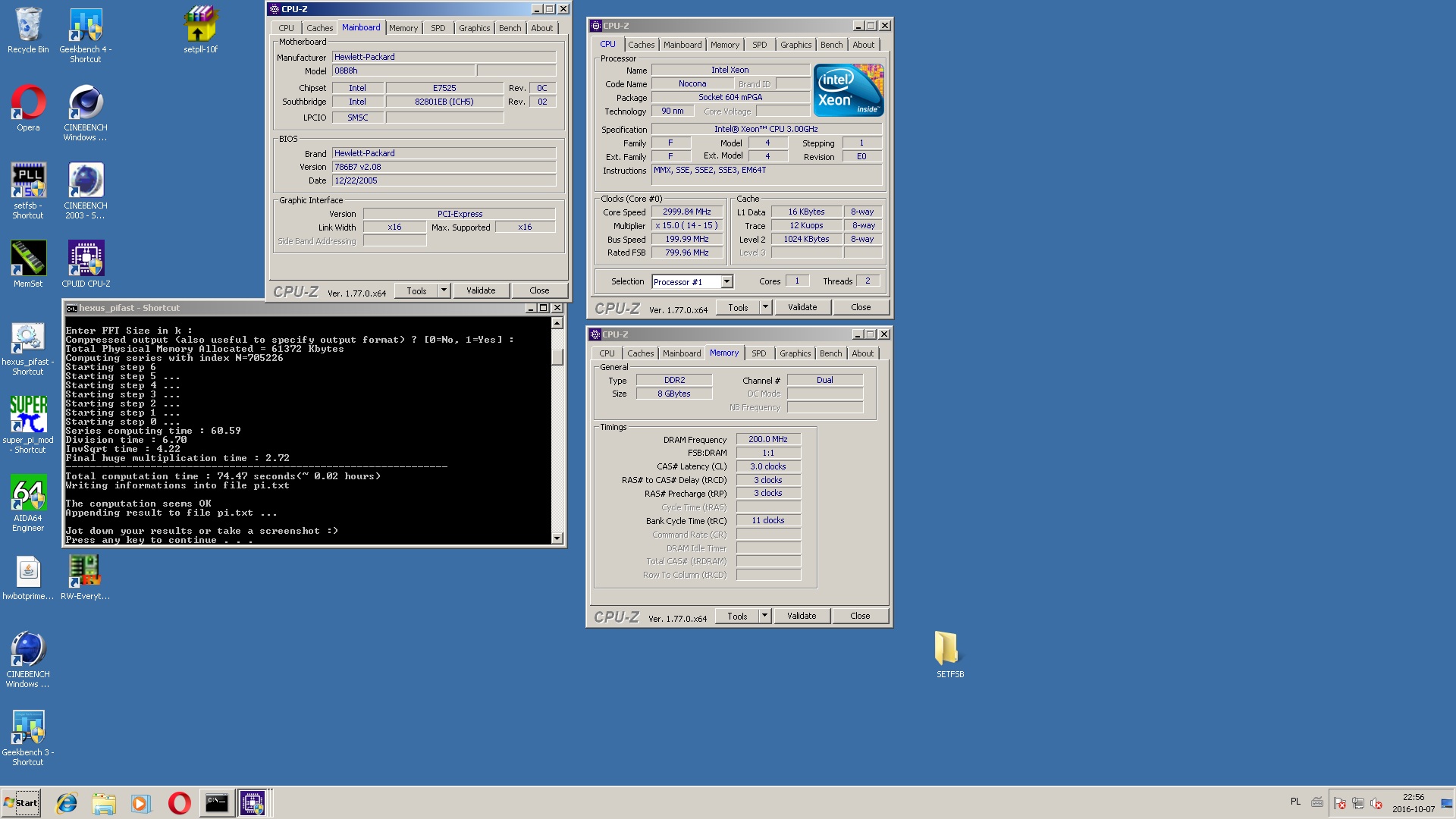Image resolution: width=1456 pixels, height=819 pixels.
Task: Open Internet Explorer from taskbar
Action: coord(67,803)
